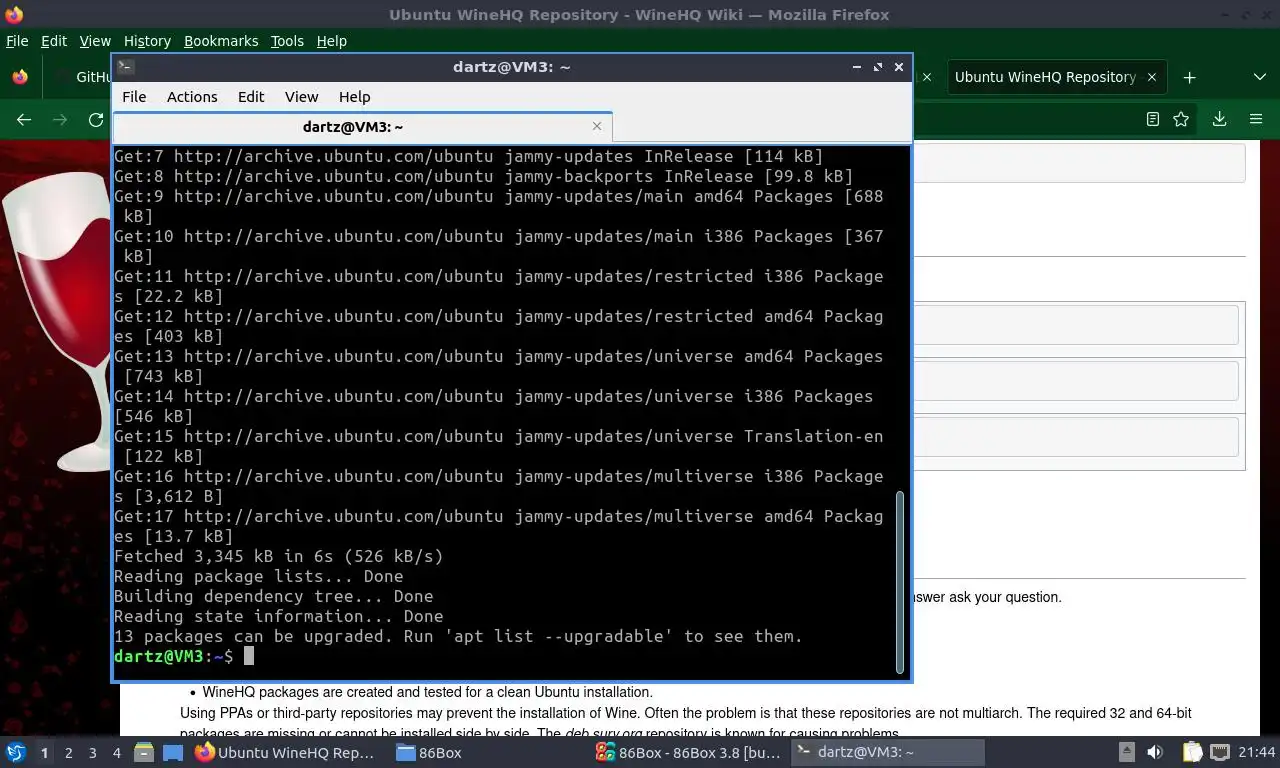Switch to workspace 3
Viewport: 1280px width, 768px height.
click(92, 752)
